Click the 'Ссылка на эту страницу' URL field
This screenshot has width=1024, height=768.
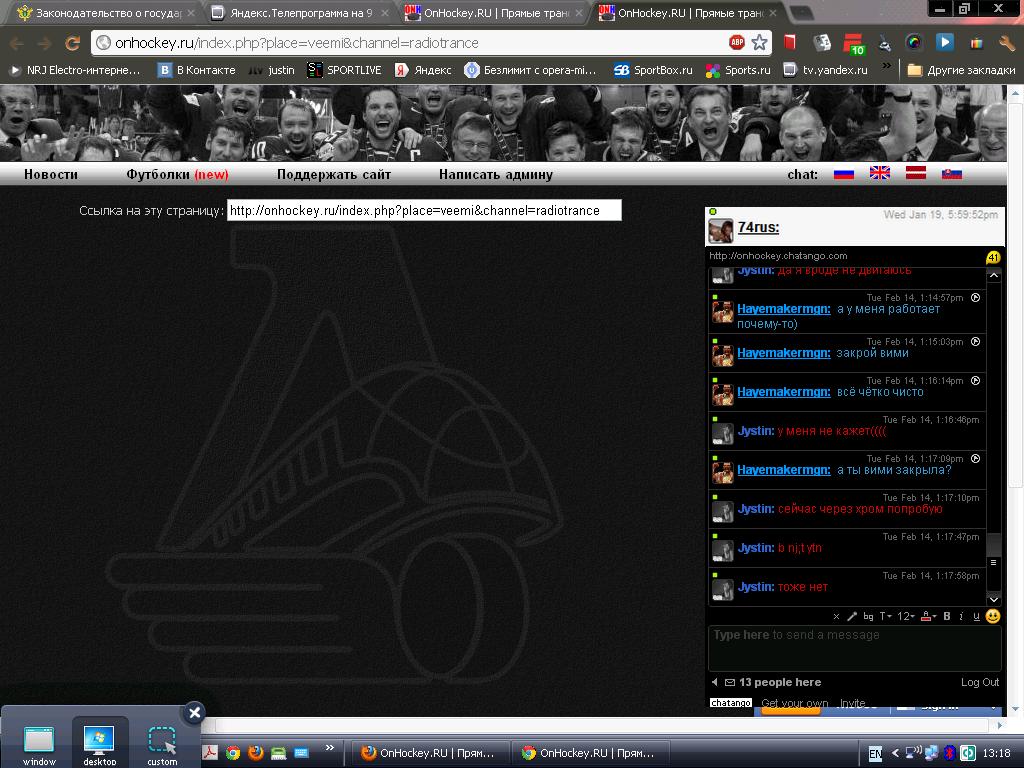424,210
